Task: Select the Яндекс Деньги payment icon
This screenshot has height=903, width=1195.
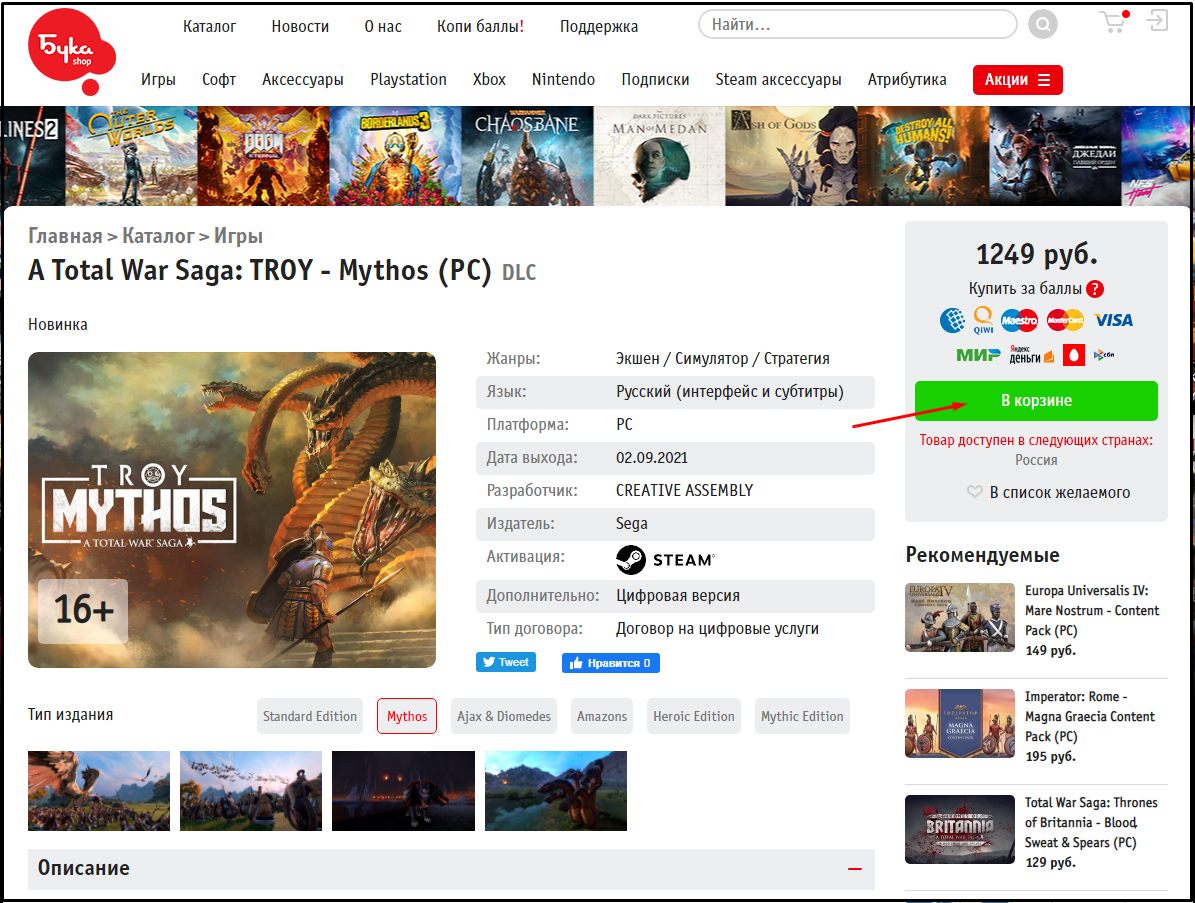Action: click(x=1032, y=355)
